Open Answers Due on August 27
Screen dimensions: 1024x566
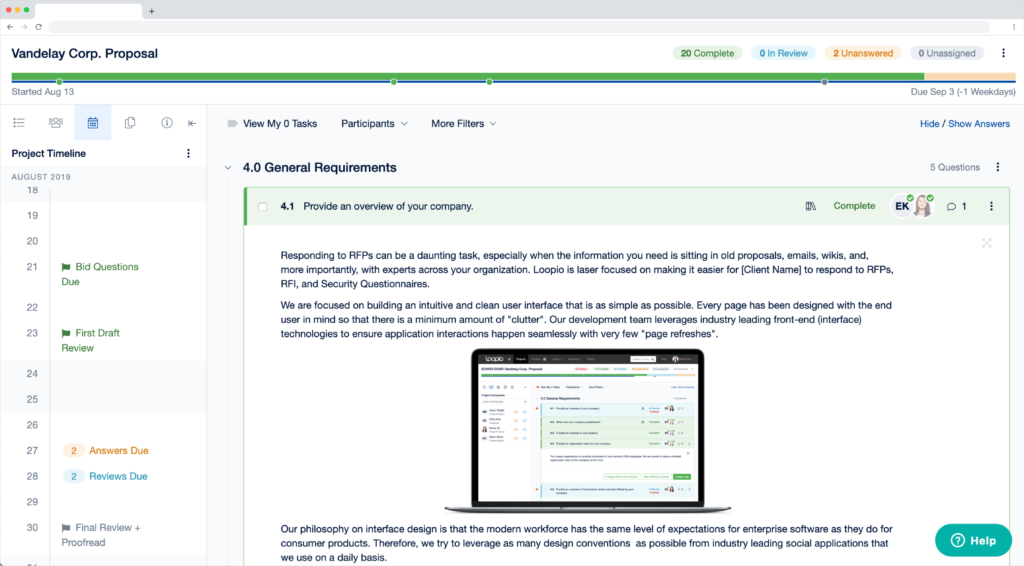[106, 450]
